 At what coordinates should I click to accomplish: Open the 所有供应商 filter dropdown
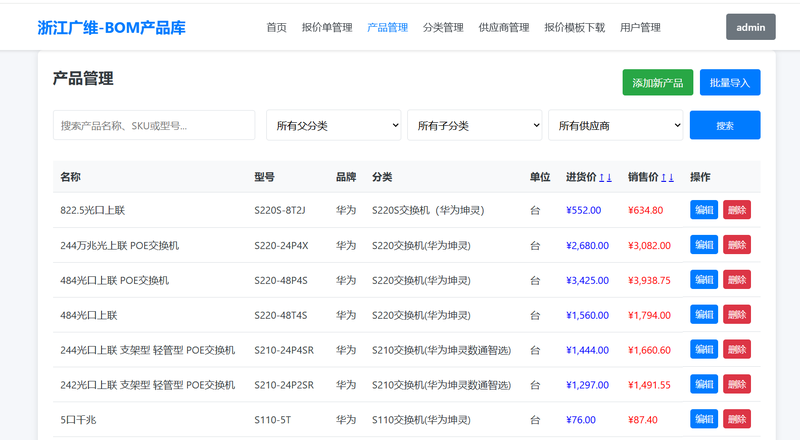click(616, 125)
